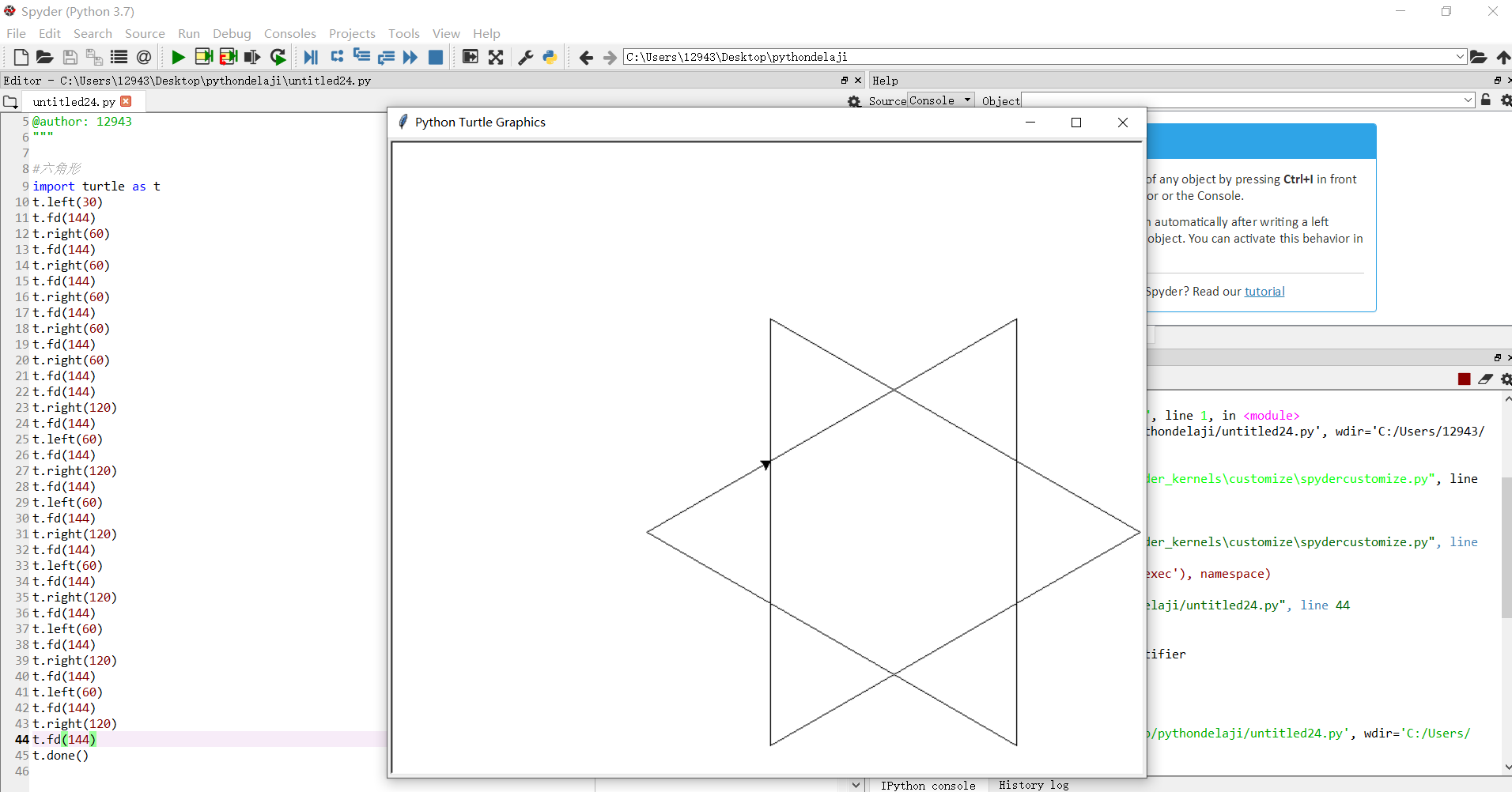Close the Editor pane
This screenshot has width=1512, height=792.
pyautogui.click(x=858, y=81)
